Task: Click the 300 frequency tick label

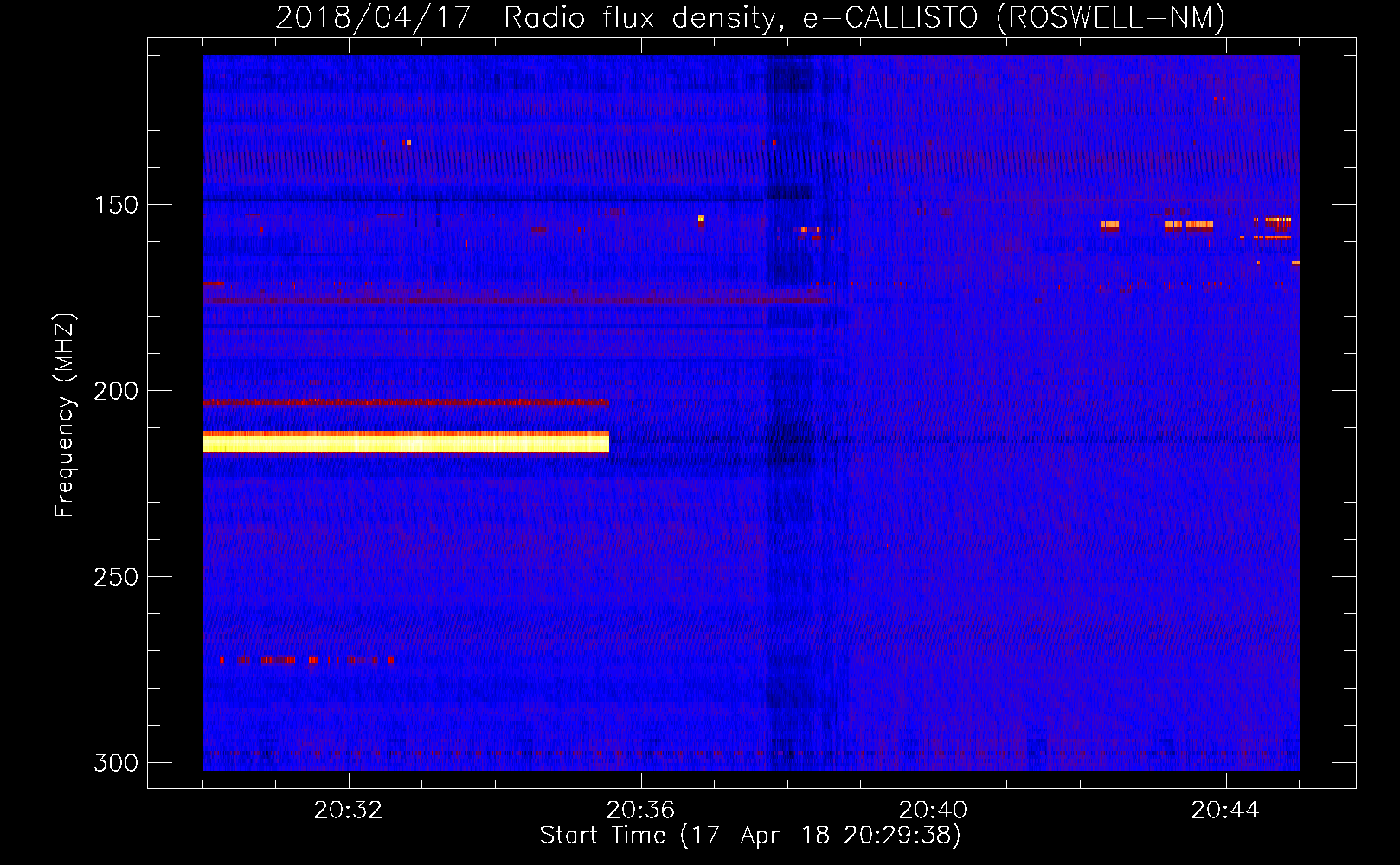Action: (116, 763)
